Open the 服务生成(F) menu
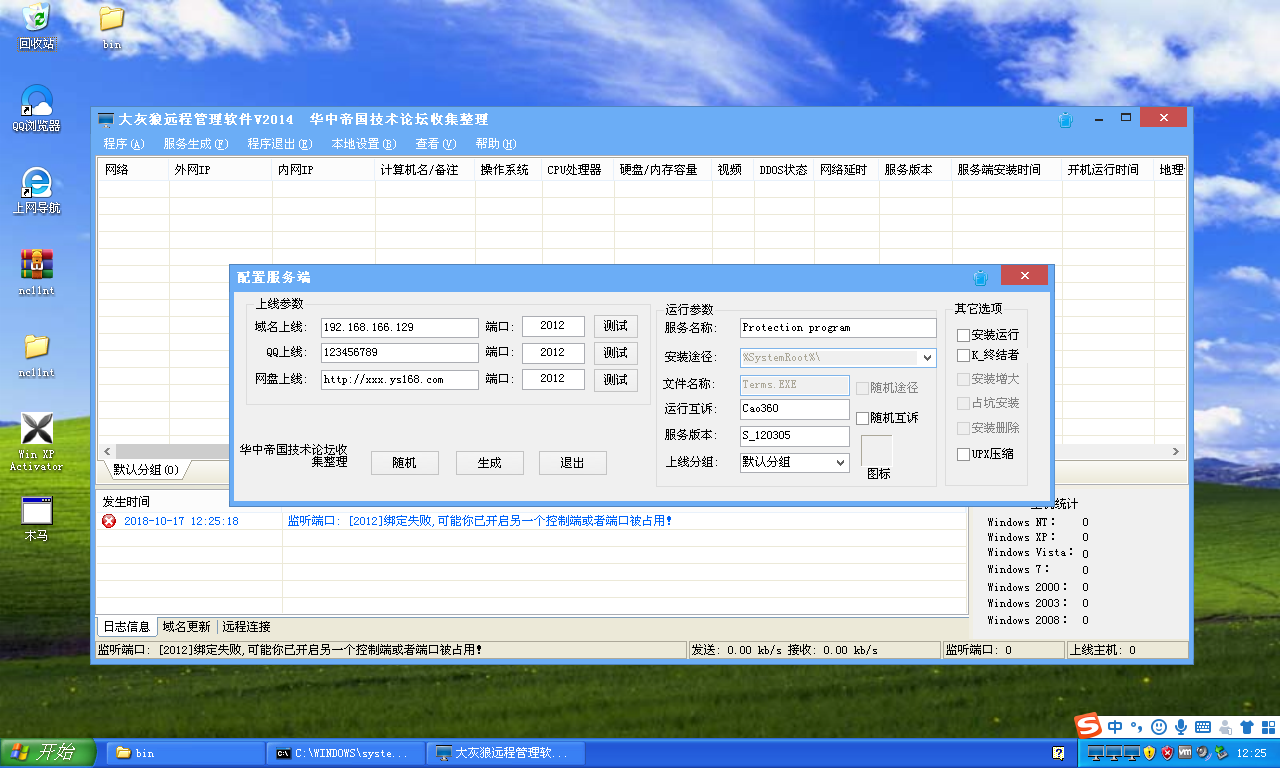Image resolution: width=1280 pixels, height=768 pixels. point(196,144)
